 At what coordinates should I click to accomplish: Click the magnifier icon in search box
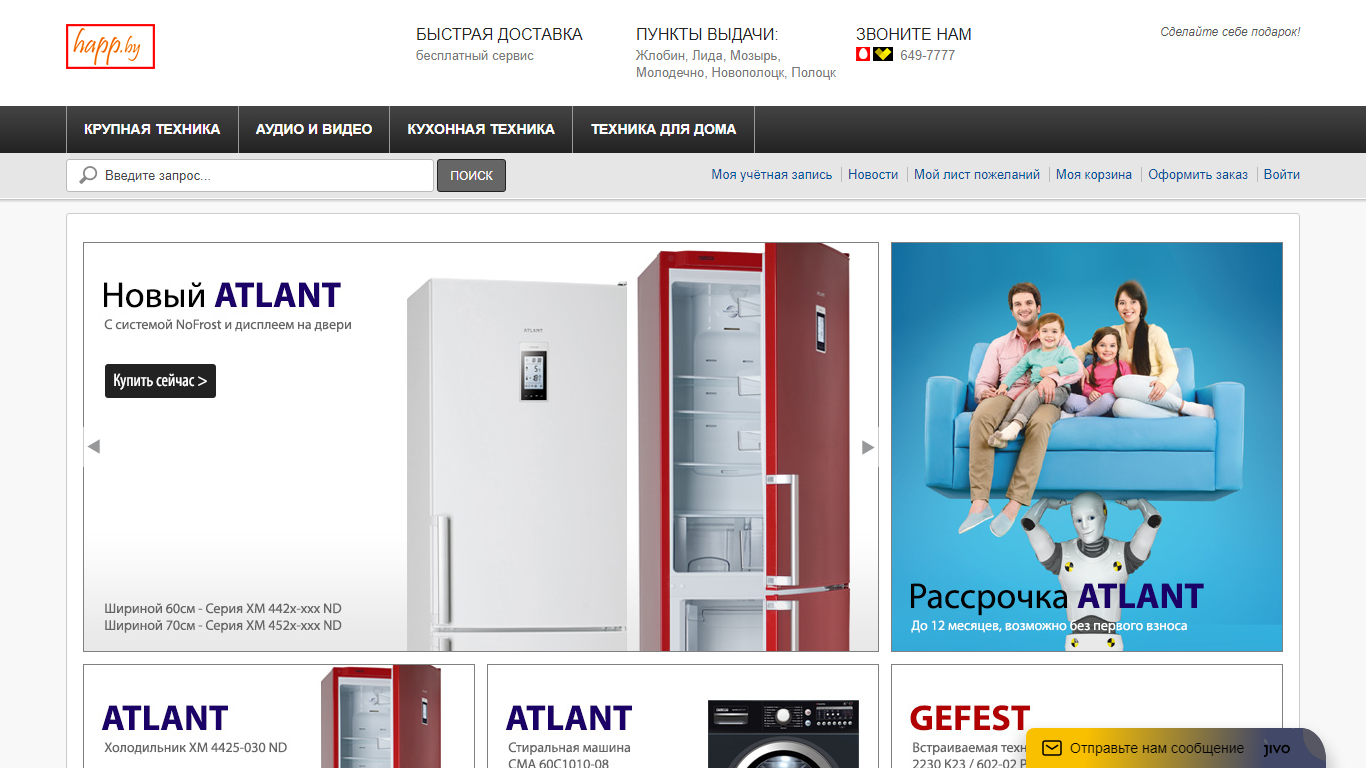pos(88,175)
